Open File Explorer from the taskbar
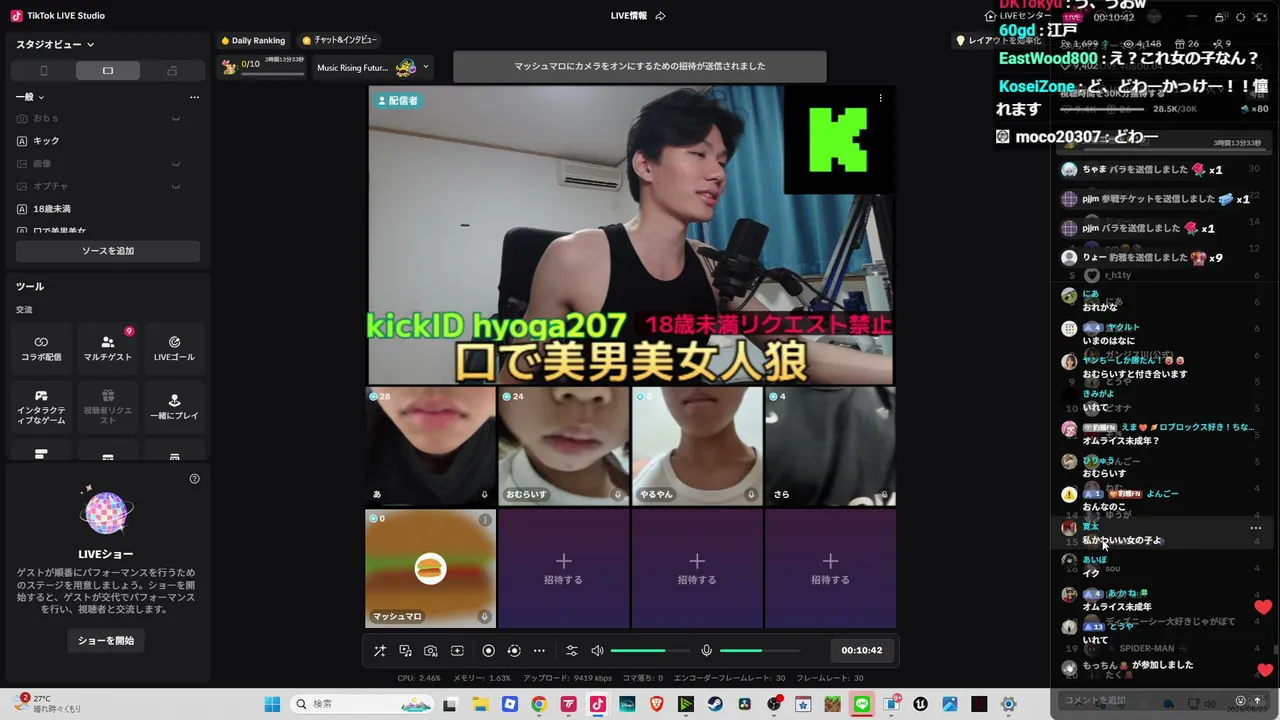Screen dimensions: 1280x720 [480, 704]
